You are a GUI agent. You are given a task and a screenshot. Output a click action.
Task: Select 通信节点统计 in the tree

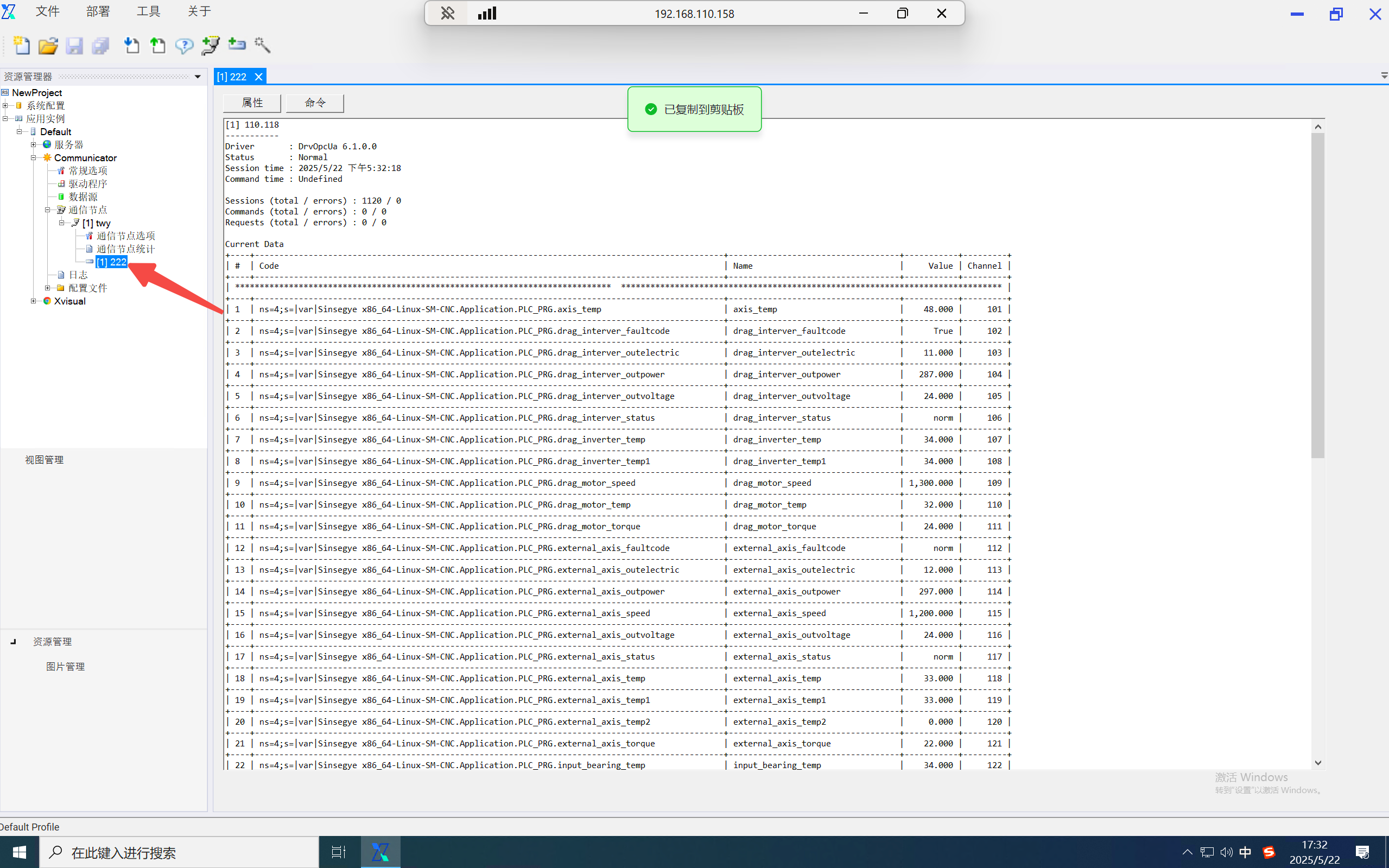click(125, 249)
